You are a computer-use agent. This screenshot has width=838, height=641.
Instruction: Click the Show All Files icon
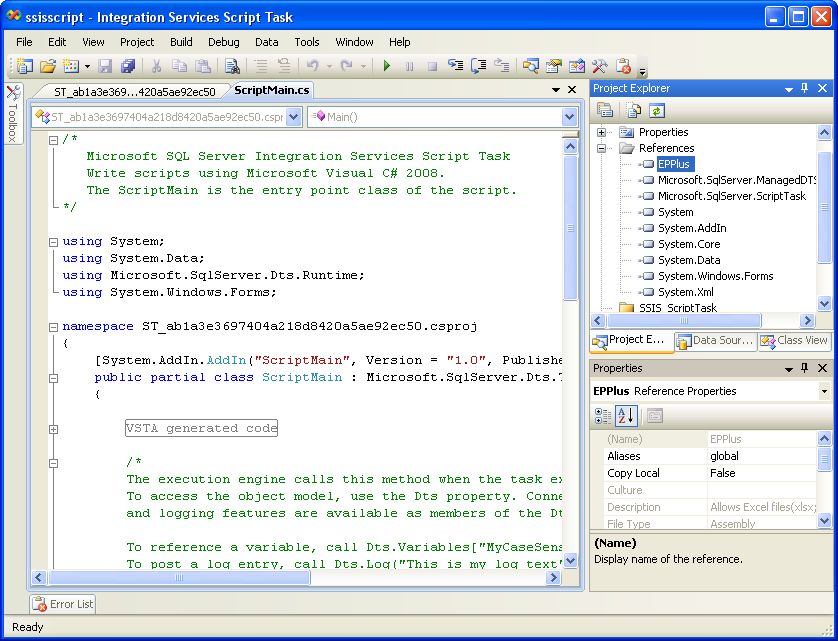632,111
